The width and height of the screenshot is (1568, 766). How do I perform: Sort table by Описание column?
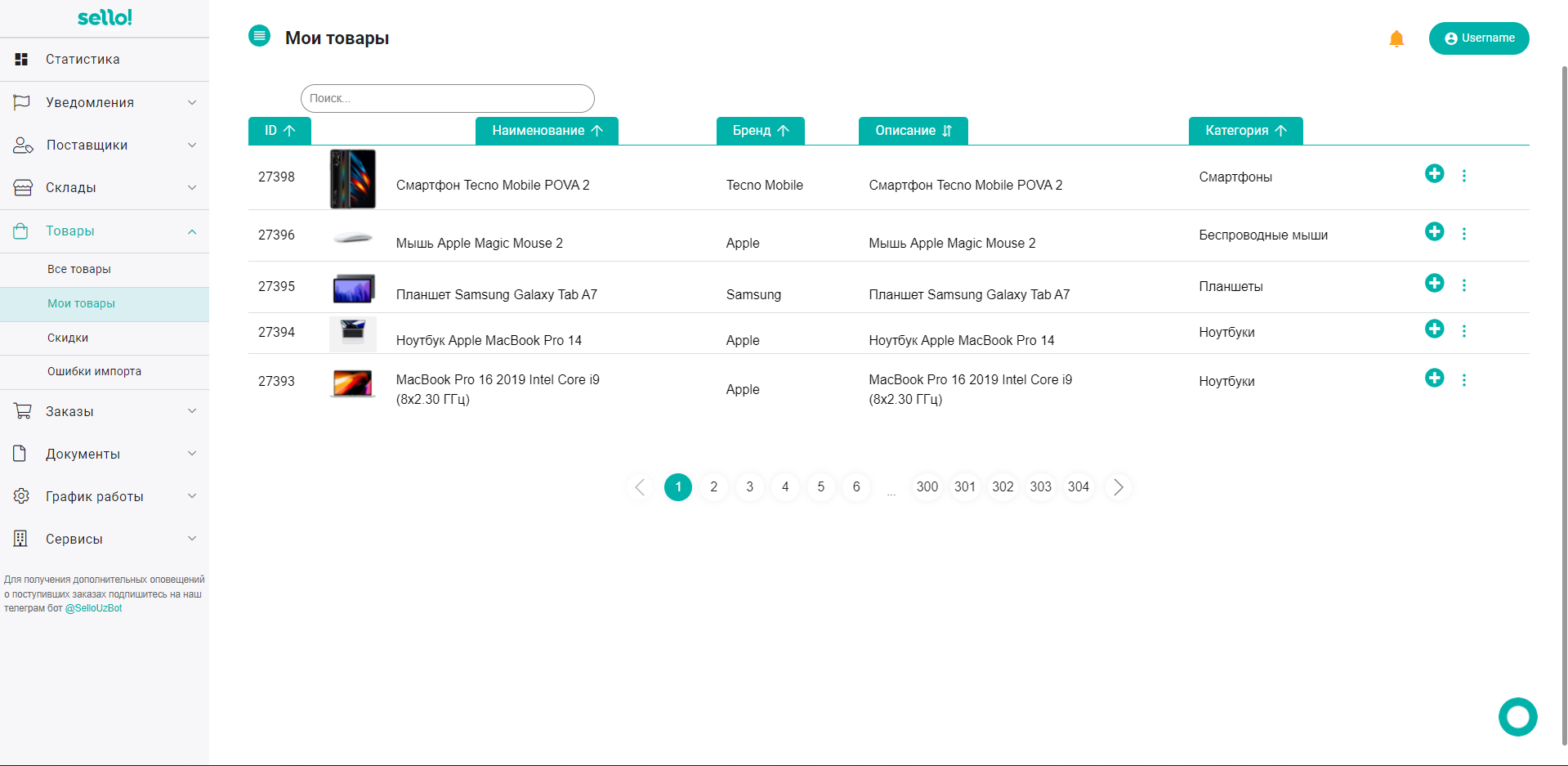[x=914, y=131]
